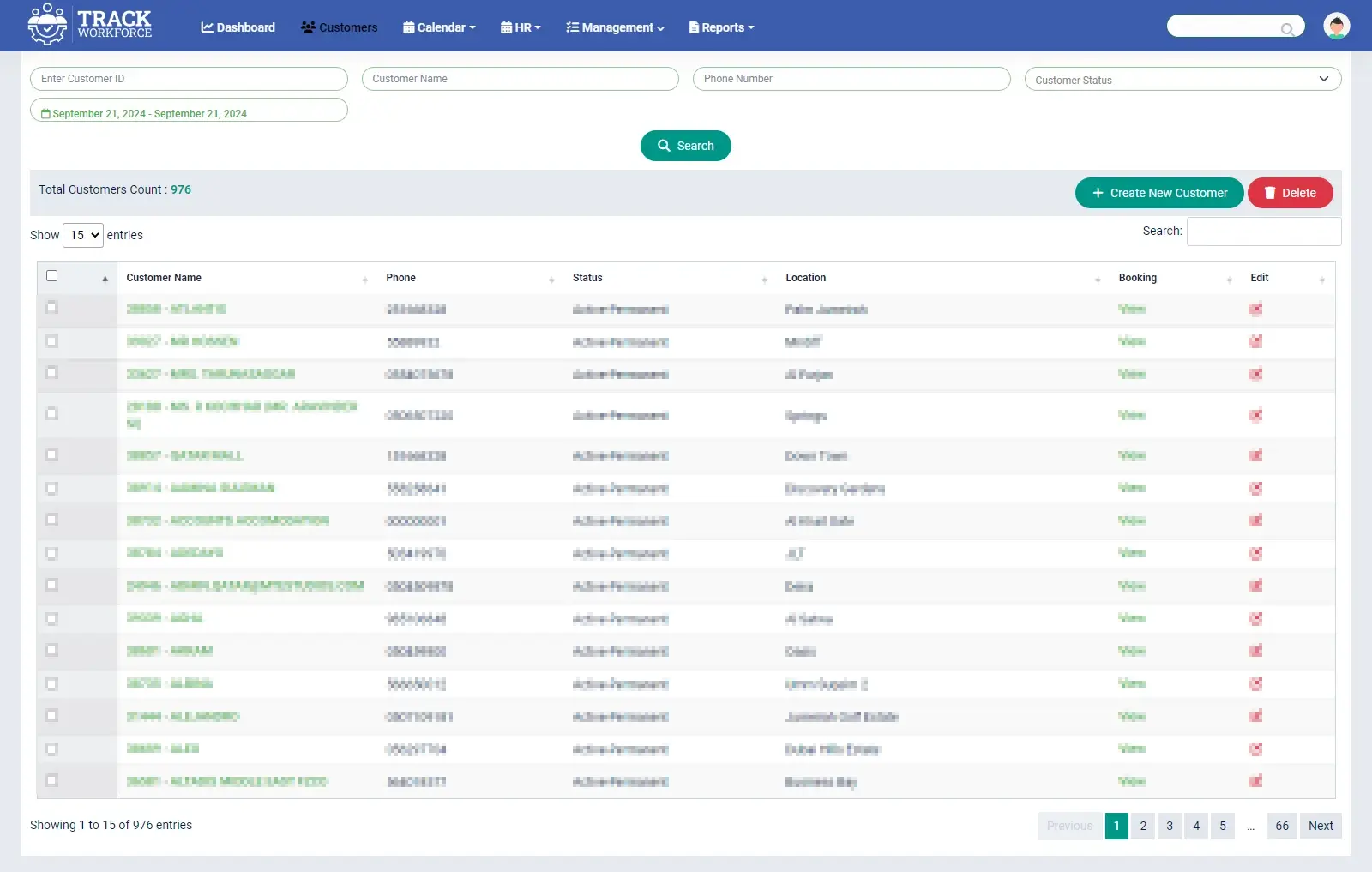Click the magnifier icon in top search bar
The width and height of the screenshot is (1372, 872).
1287,29
